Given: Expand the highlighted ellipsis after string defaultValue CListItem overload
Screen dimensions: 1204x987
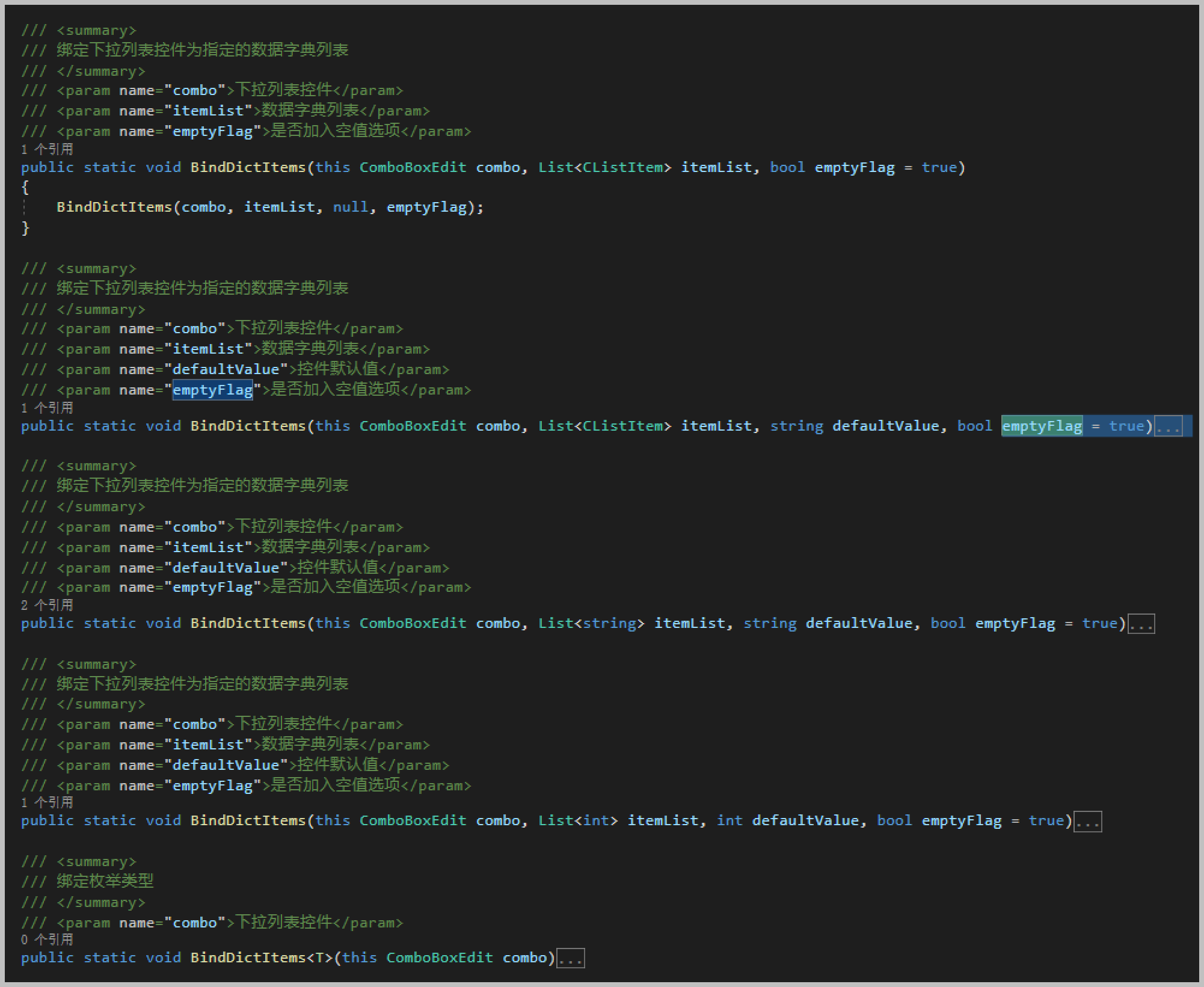Looking at the screenshot, I should (1169, 427).
